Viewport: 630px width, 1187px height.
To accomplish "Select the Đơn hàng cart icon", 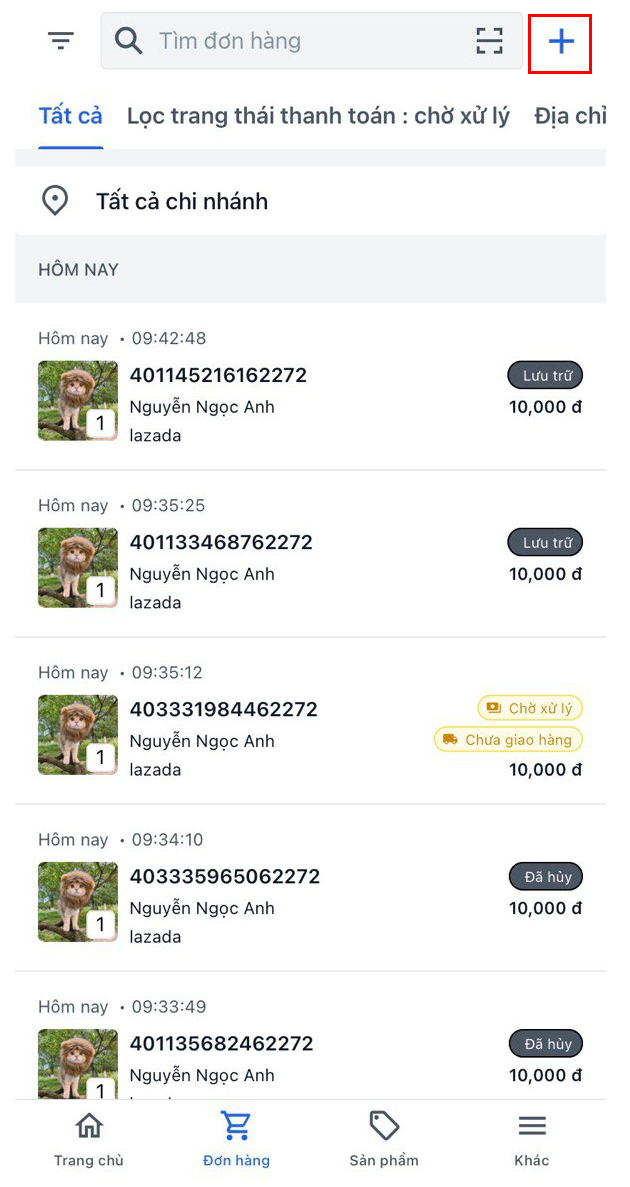I will tap(236, 1127).
